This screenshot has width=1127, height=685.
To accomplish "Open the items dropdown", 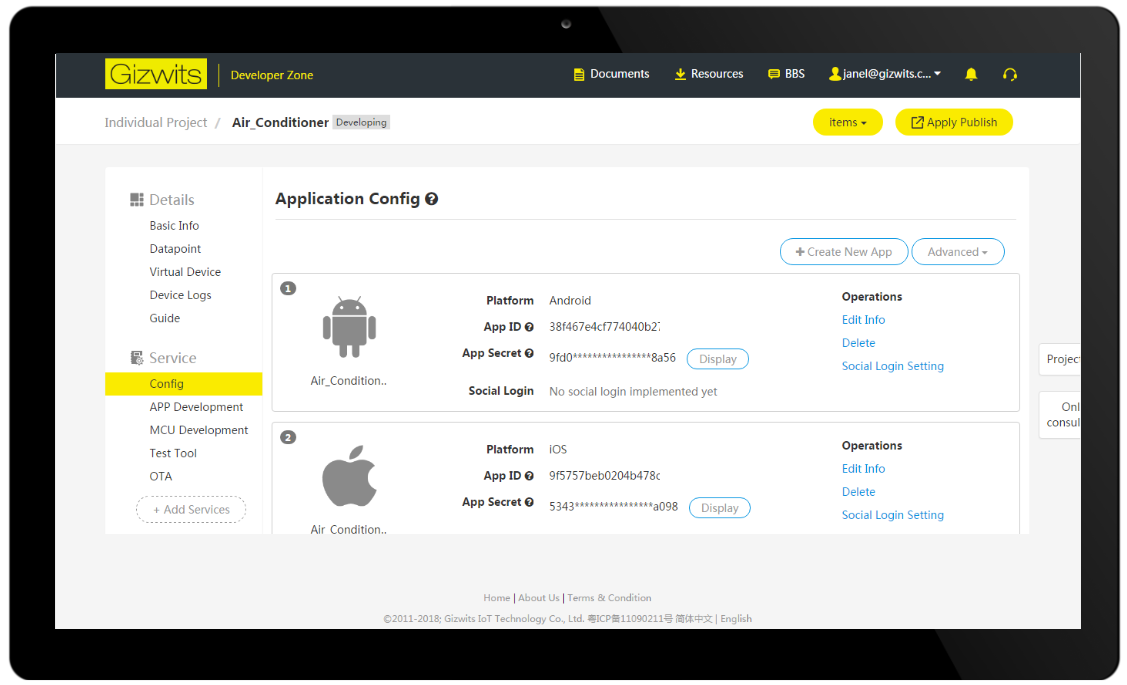I will pos(847,121).
